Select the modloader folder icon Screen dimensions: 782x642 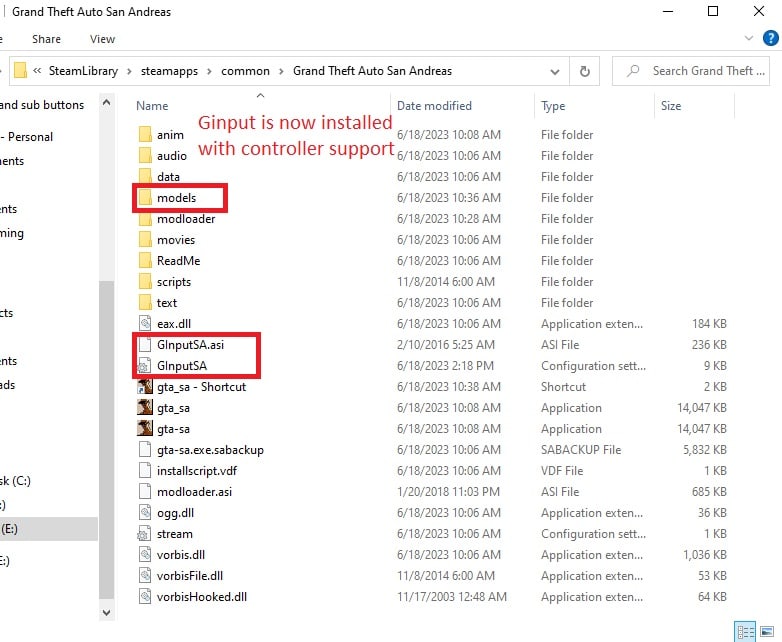(145, 219)
